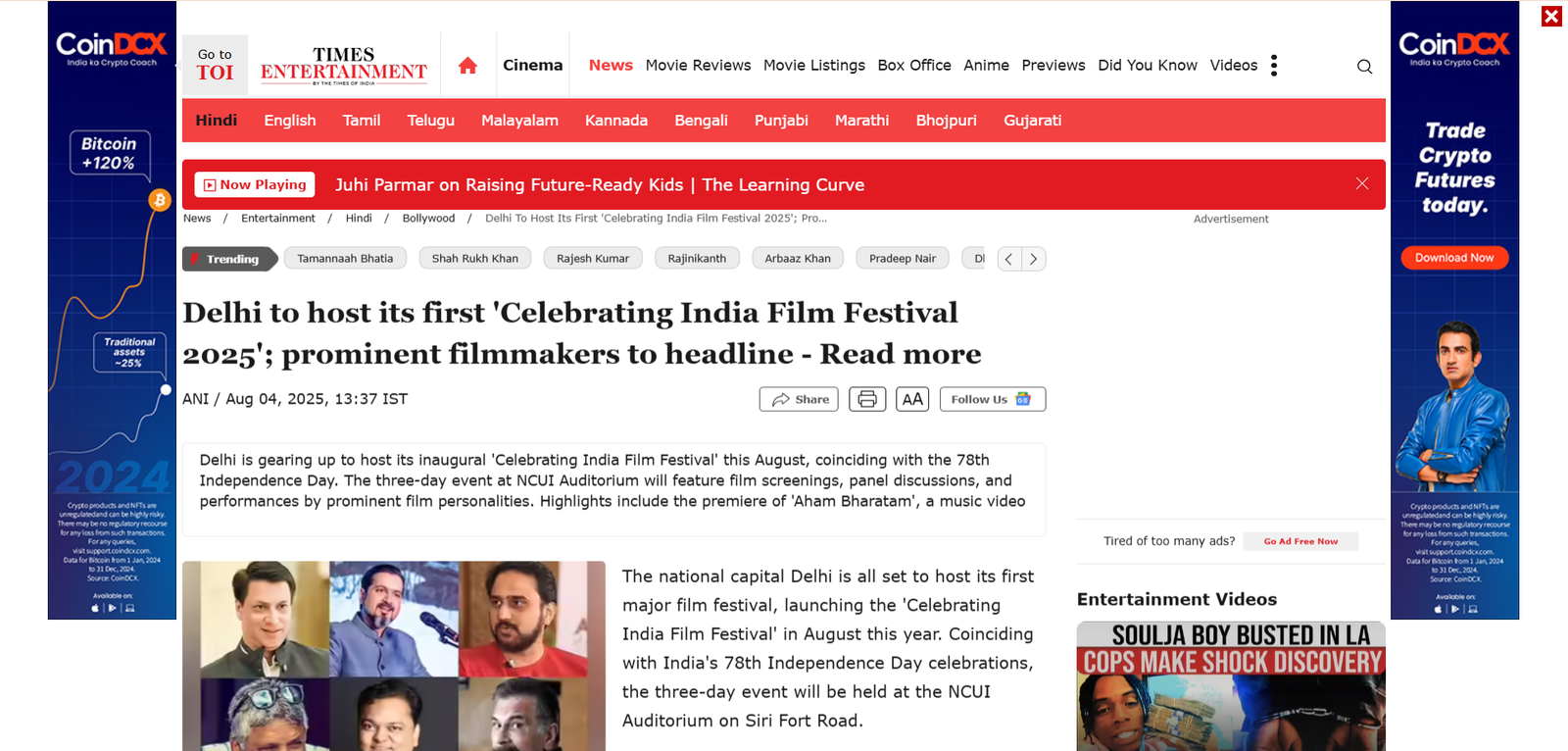This screenshot has width=1568, height=751.
Task: Print the article with the printer icon
Action: [x=867, y=399]
